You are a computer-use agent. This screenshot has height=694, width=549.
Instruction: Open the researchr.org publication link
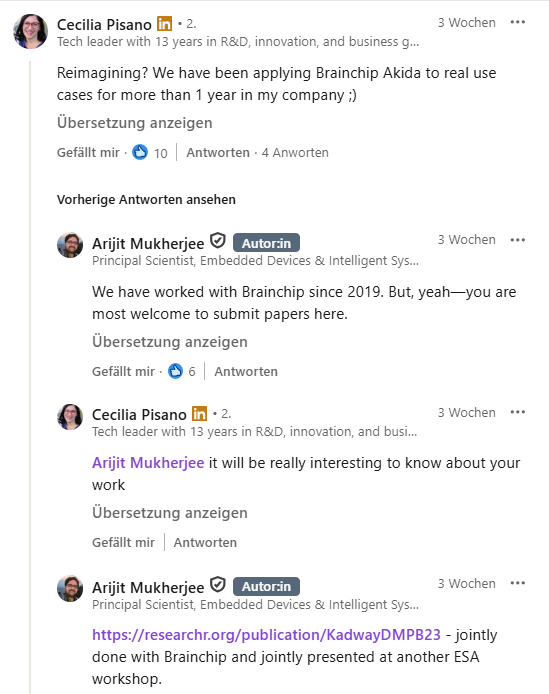267,635
